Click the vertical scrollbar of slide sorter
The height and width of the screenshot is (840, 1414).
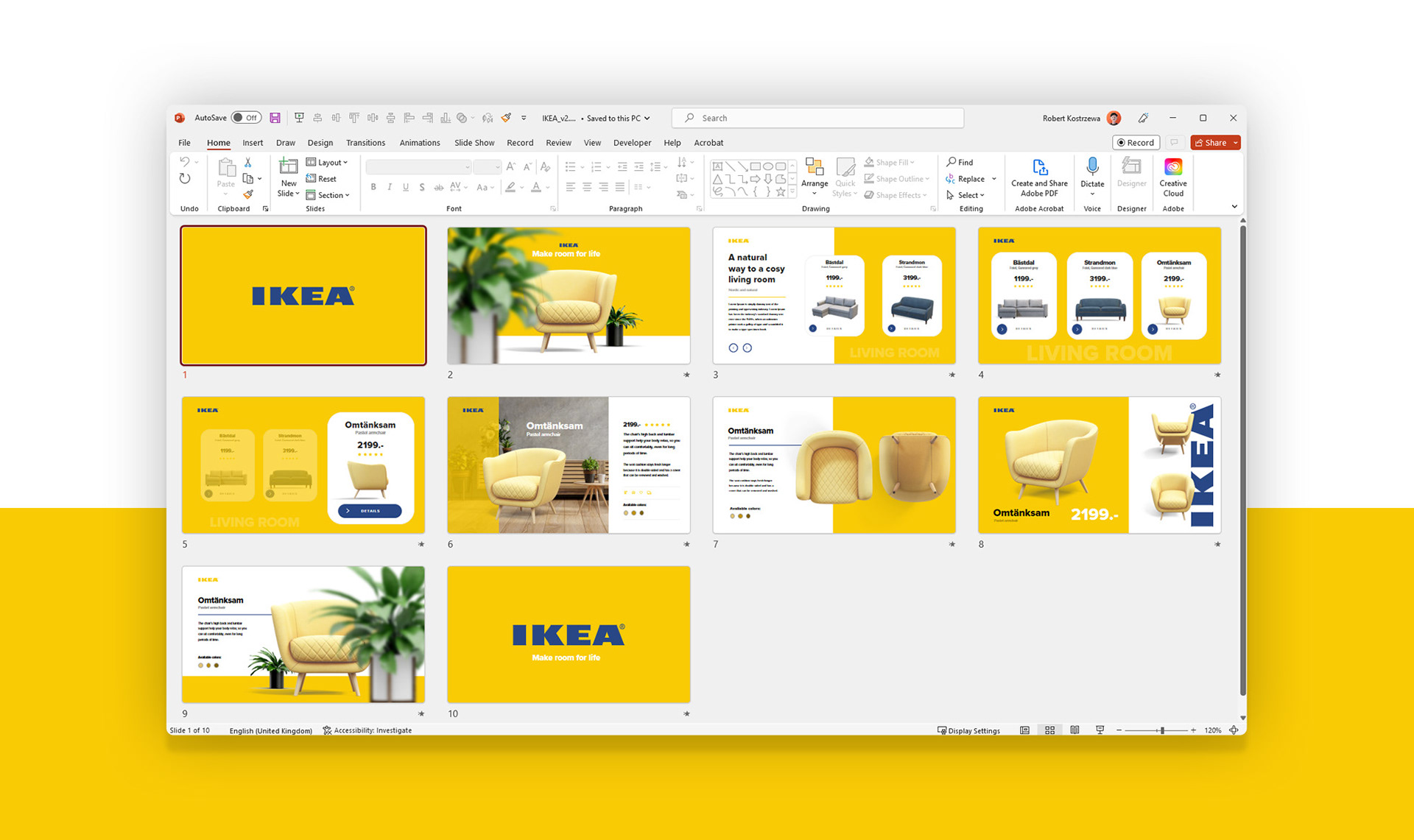[x=1243, y=460]
